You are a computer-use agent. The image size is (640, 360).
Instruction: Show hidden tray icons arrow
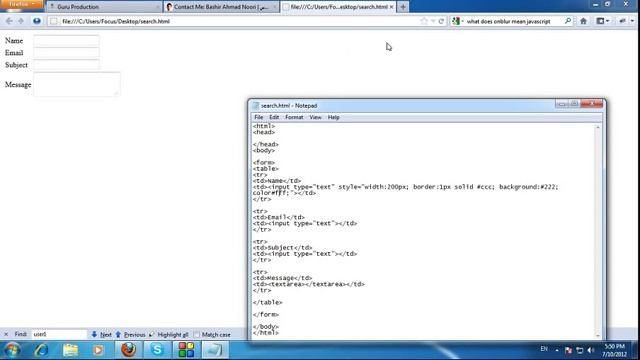click(557, 350)
